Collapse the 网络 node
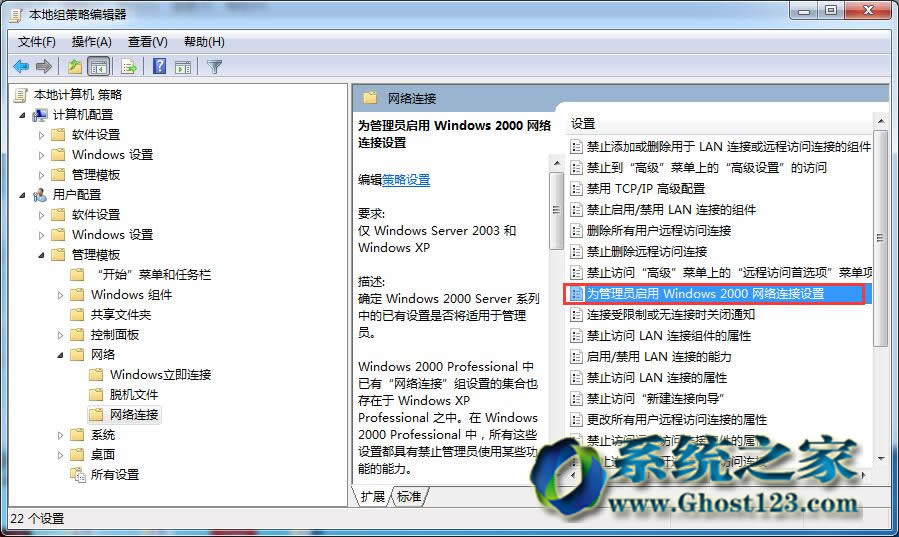Viewport: 899px width, 537px height. [x=60, y=355]
